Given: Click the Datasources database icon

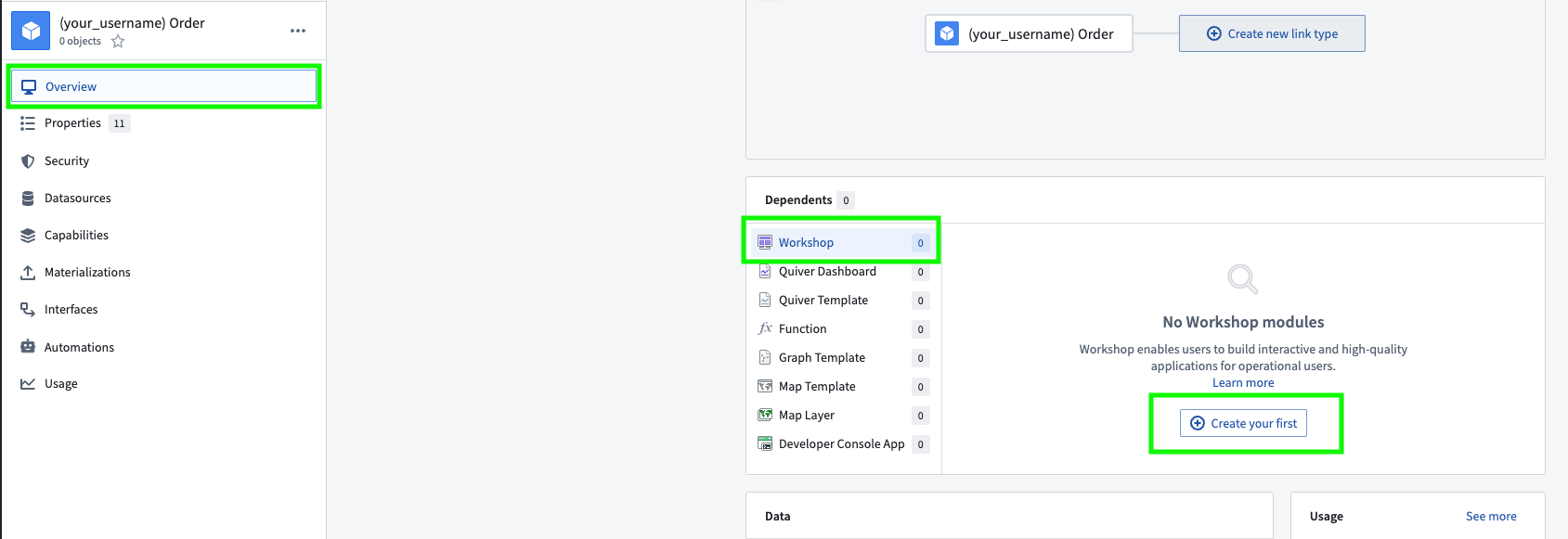Looking at the screenshot, I should pyautogui.click(x=28, y=199).
